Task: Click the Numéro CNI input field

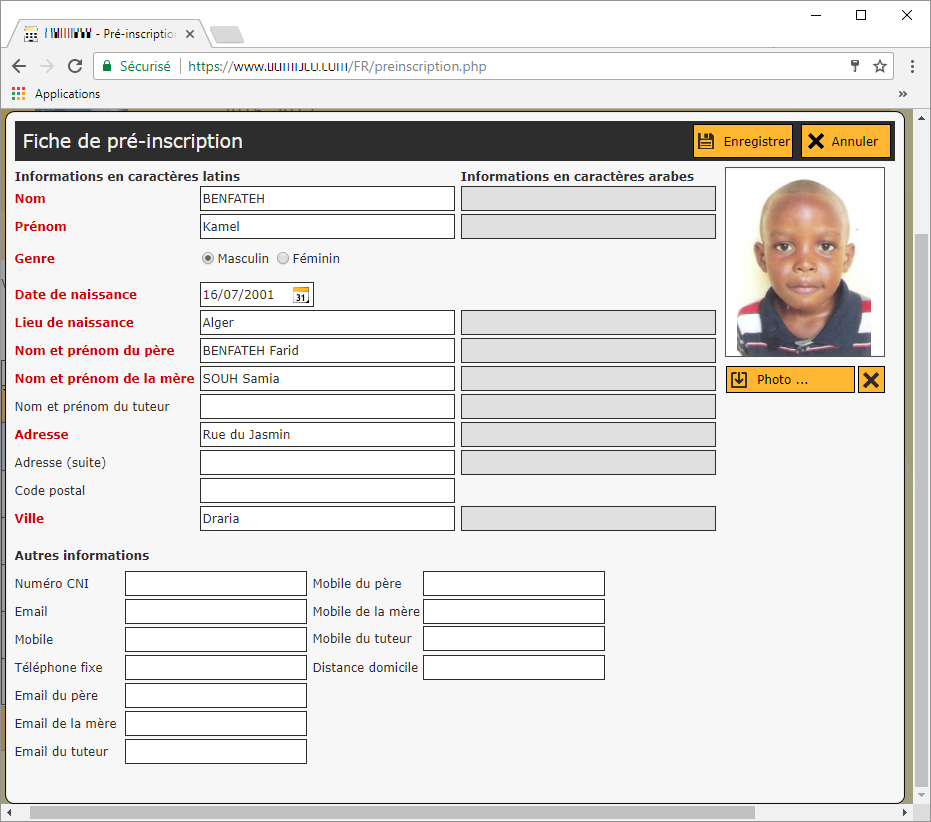Action: 216,583
